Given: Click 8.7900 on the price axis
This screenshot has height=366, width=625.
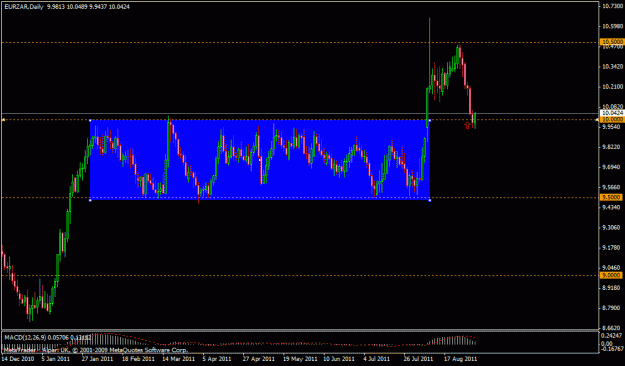Looking at the screenshot, I should coord(612,308).
